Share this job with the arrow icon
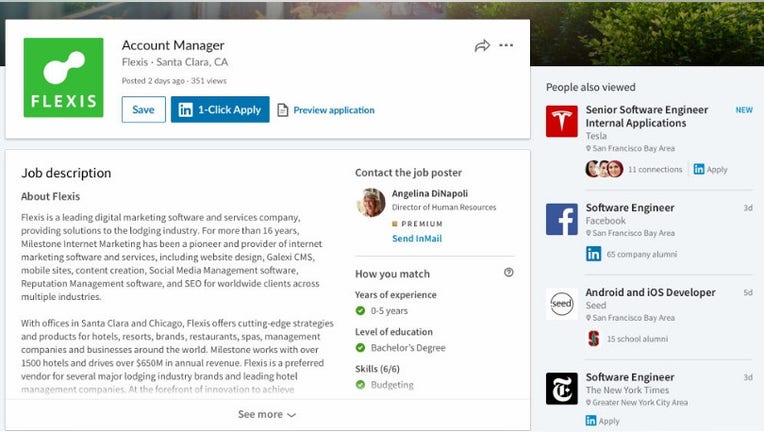 pyautogui.click(x=482, y=46)
